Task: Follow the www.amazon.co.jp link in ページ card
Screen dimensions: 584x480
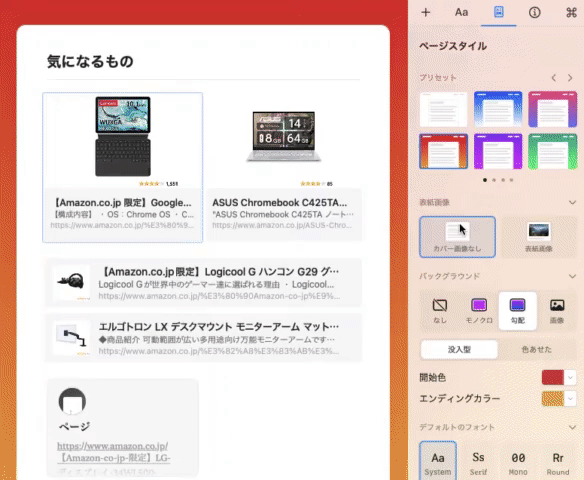Action: [x=112, y=446]
